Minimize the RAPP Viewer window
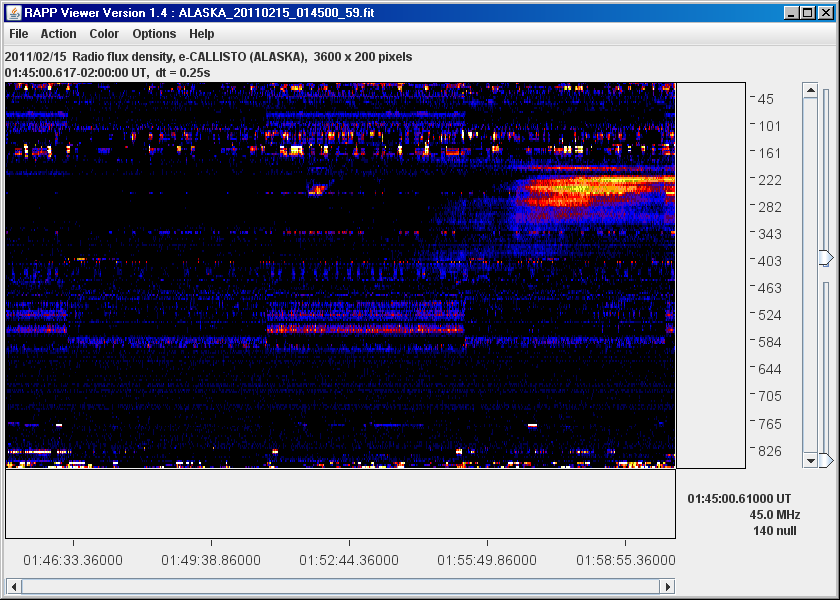840x600 pixels. click(x=792, y=13)
